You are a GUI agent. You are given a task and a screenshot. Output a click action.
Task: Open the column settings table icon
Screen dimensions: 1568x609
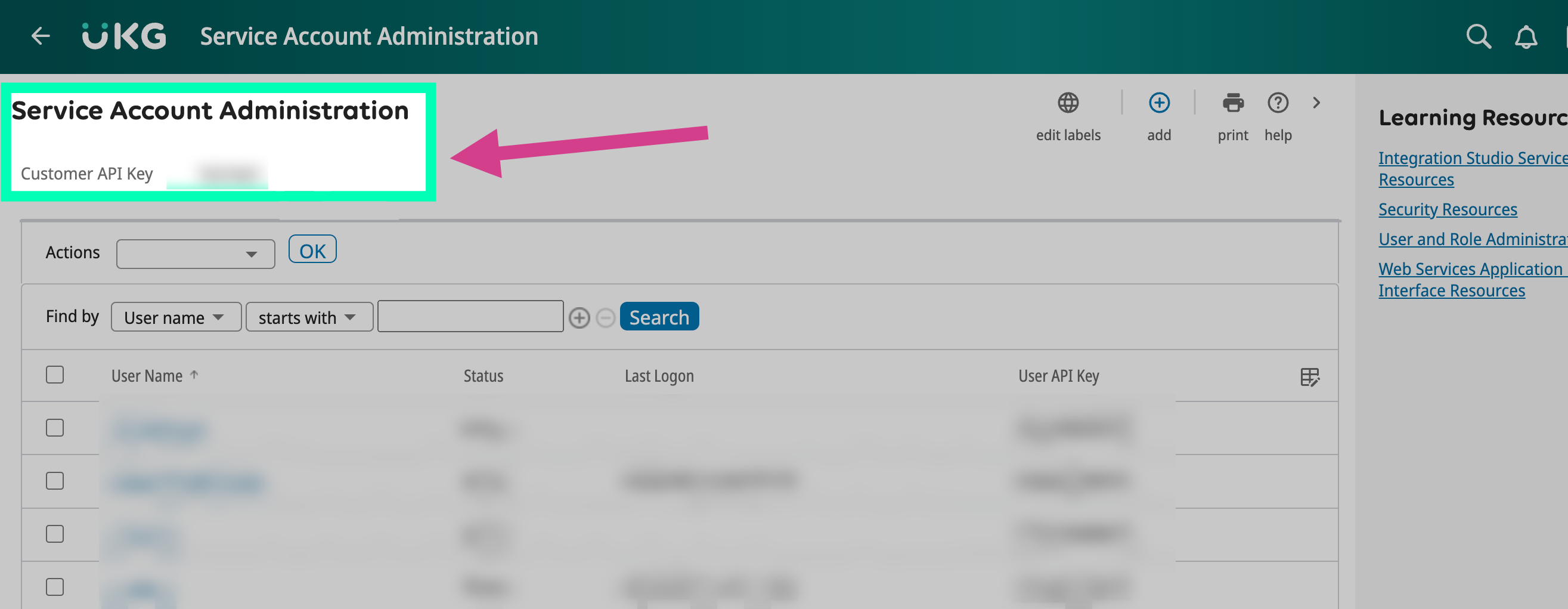(x=1310, y=377)
